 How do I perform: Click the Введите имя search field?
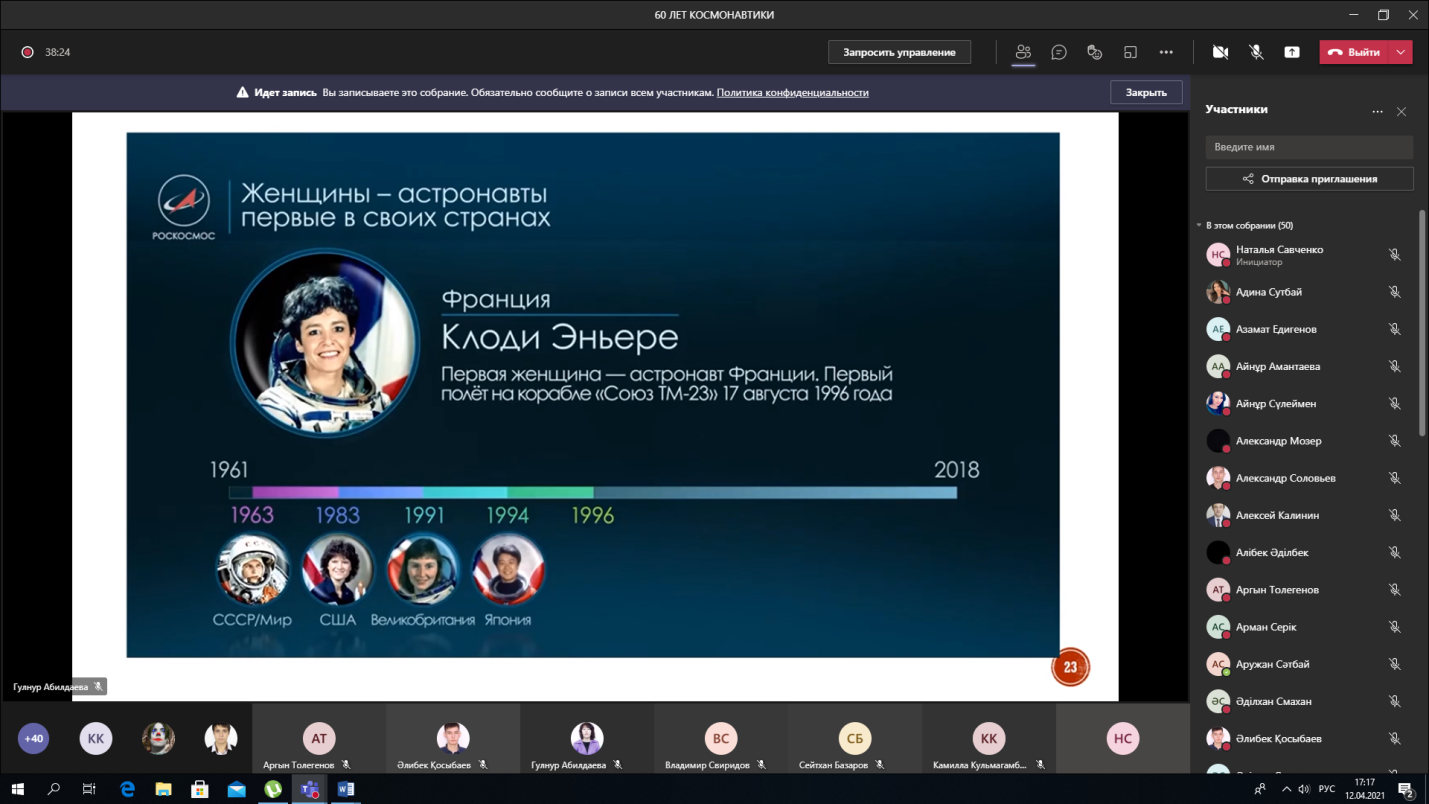click(x=1309, y=147)
